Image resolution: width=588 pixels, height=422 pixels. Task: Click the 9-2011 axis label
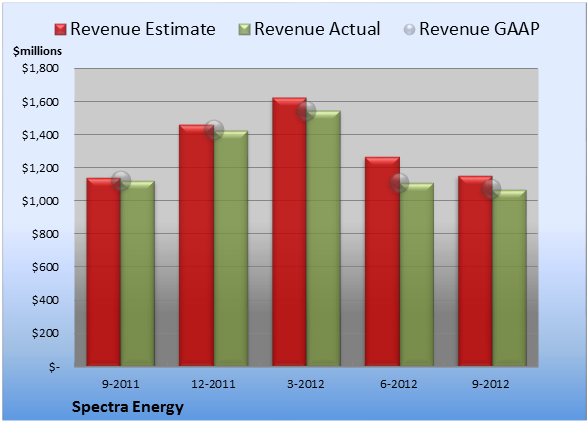(121, 384)
